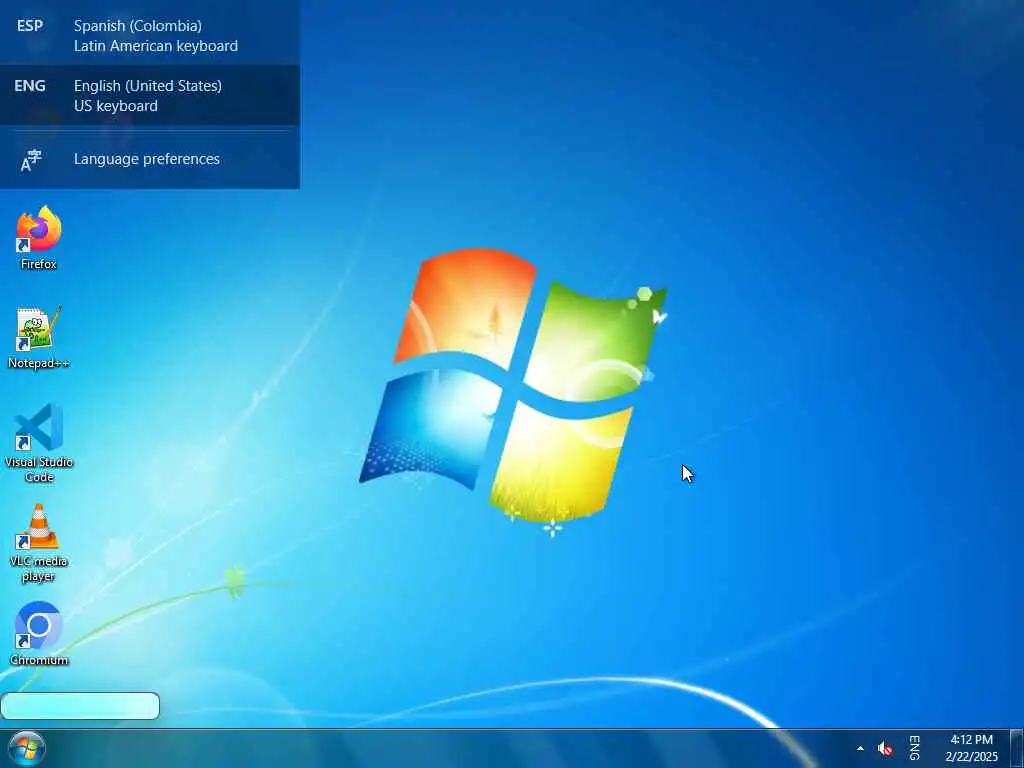Show hidden icons in system tray
1024x768 pixels.
[860, 748]
